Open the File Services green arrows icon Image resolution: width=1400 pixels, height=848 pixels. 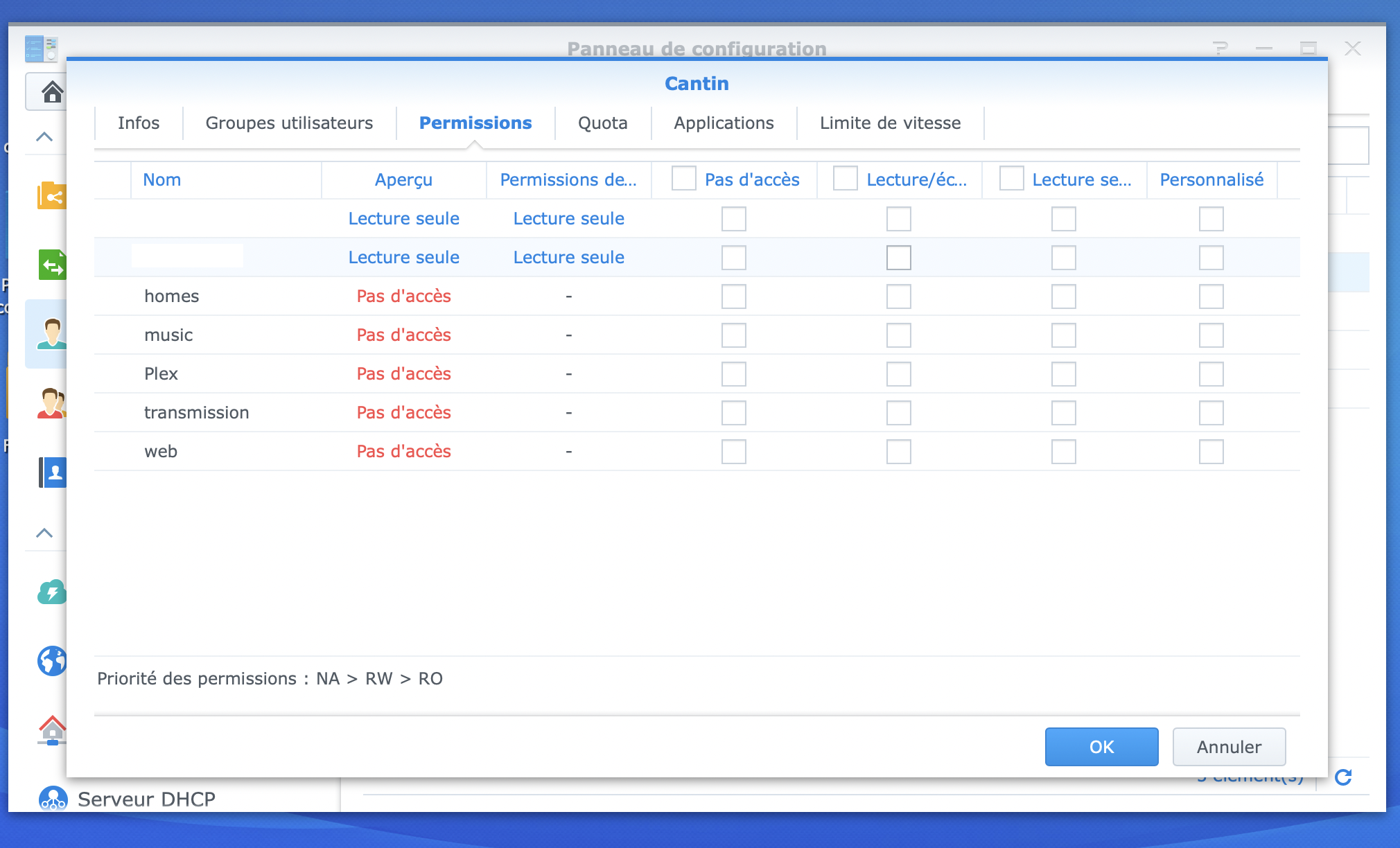pos(52,265)
